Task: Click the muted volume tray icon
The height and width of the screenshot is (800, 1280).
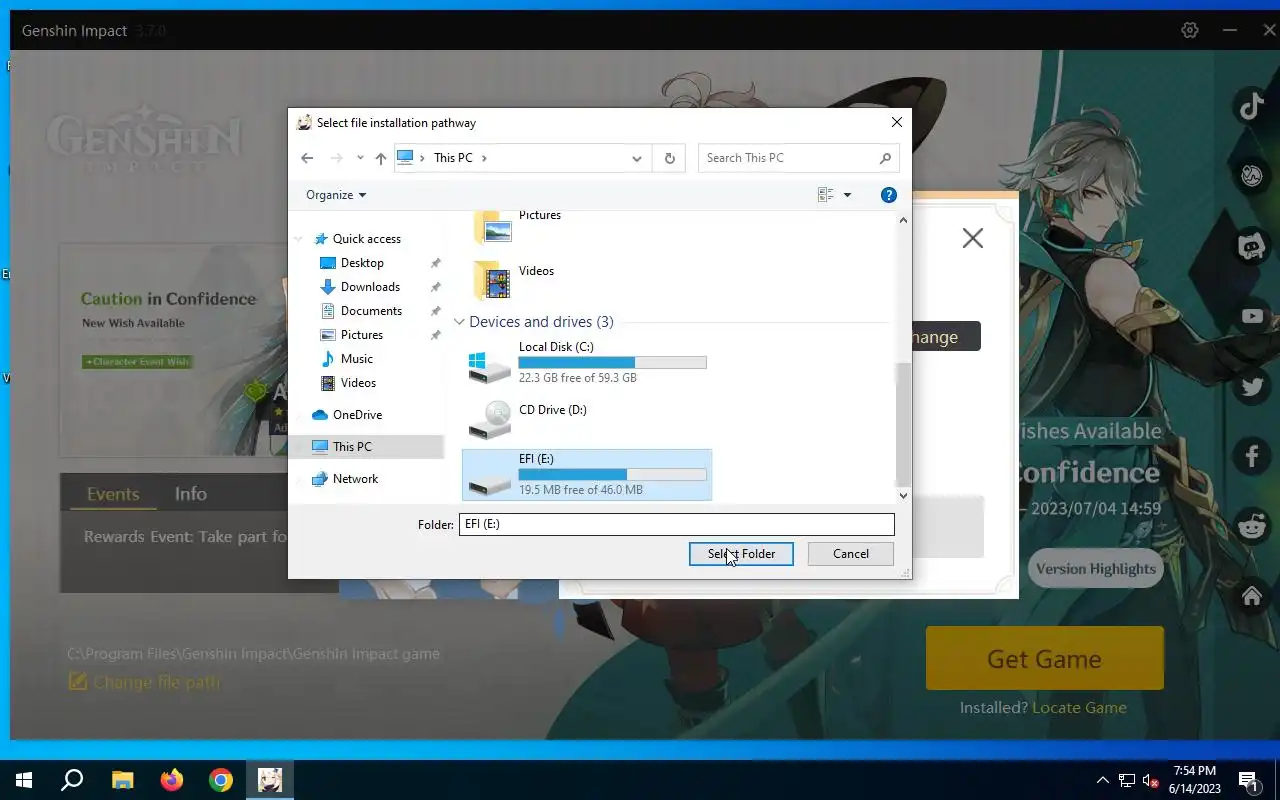Action: 1150,780
